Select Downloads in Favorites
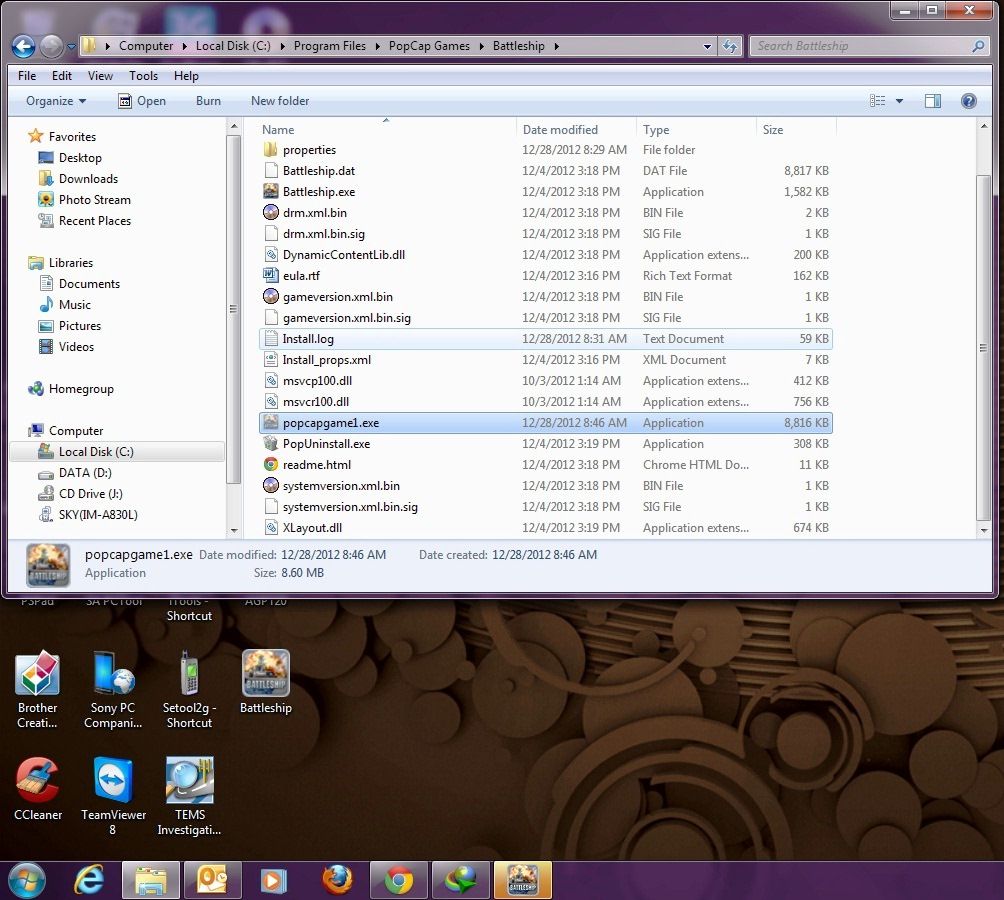The height and width of the screenshot is (900, 1004). (x=88, y=179)
